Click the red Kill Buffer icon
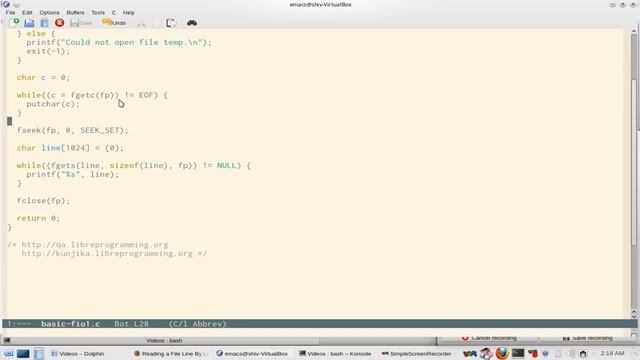The image size is (640, 360). 60,23
